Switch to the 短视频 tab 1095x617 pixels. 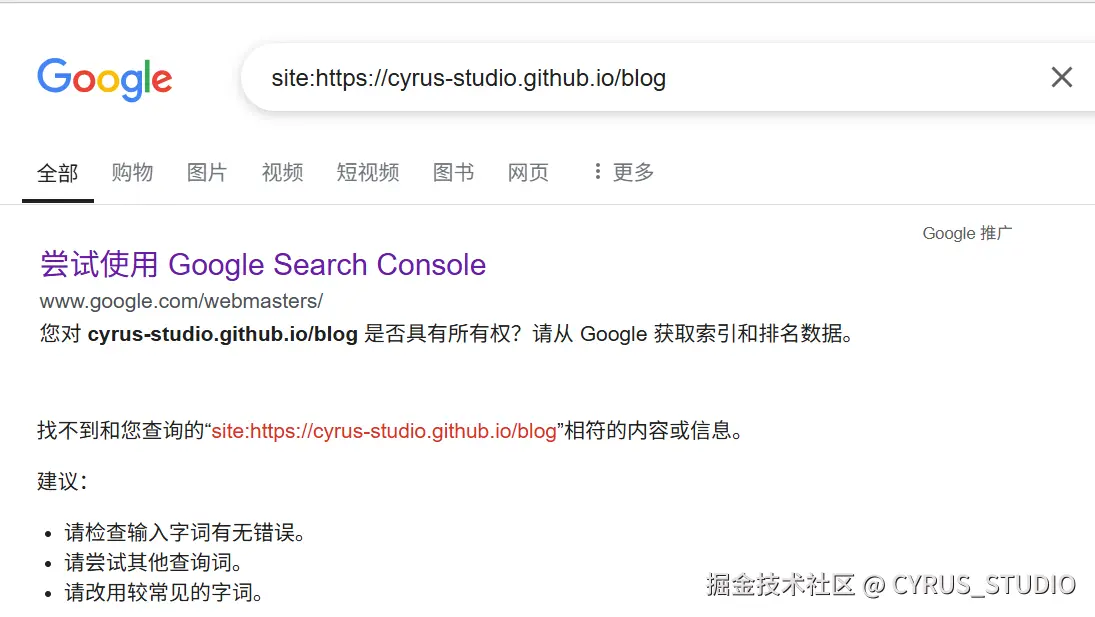coord(368,172)
